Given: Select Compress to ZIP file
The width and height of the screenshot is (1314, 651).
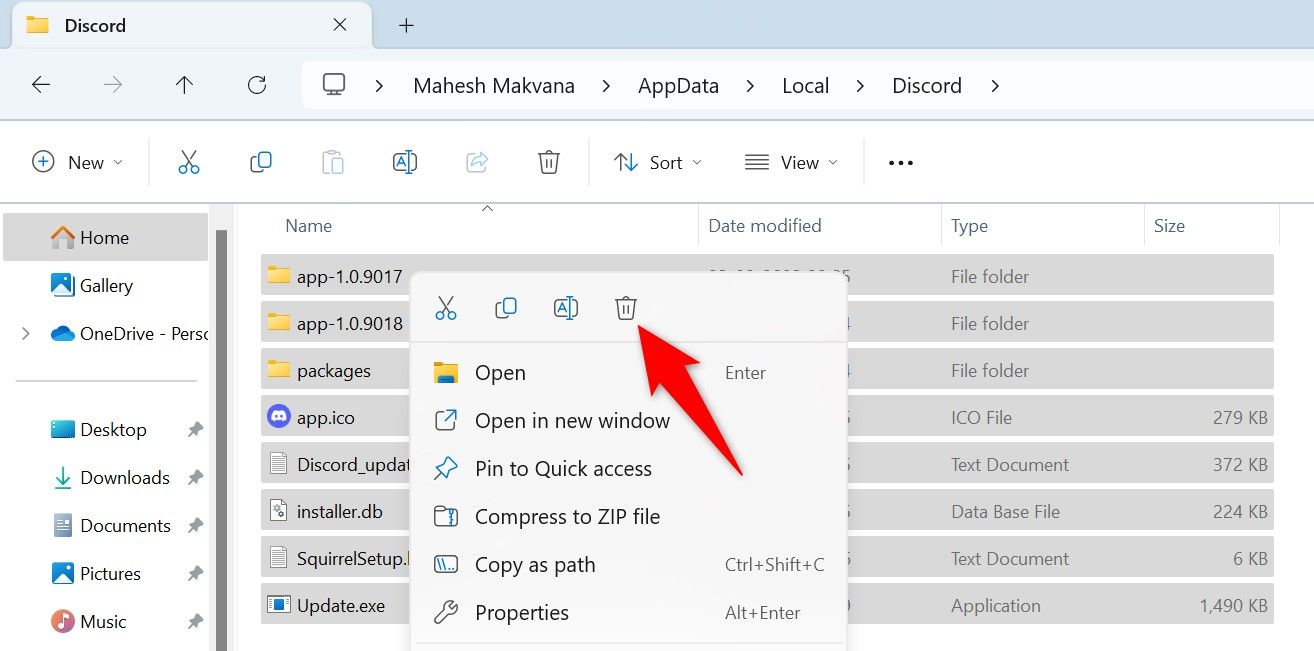Looking at the screenshot, I should click(566, 516).
